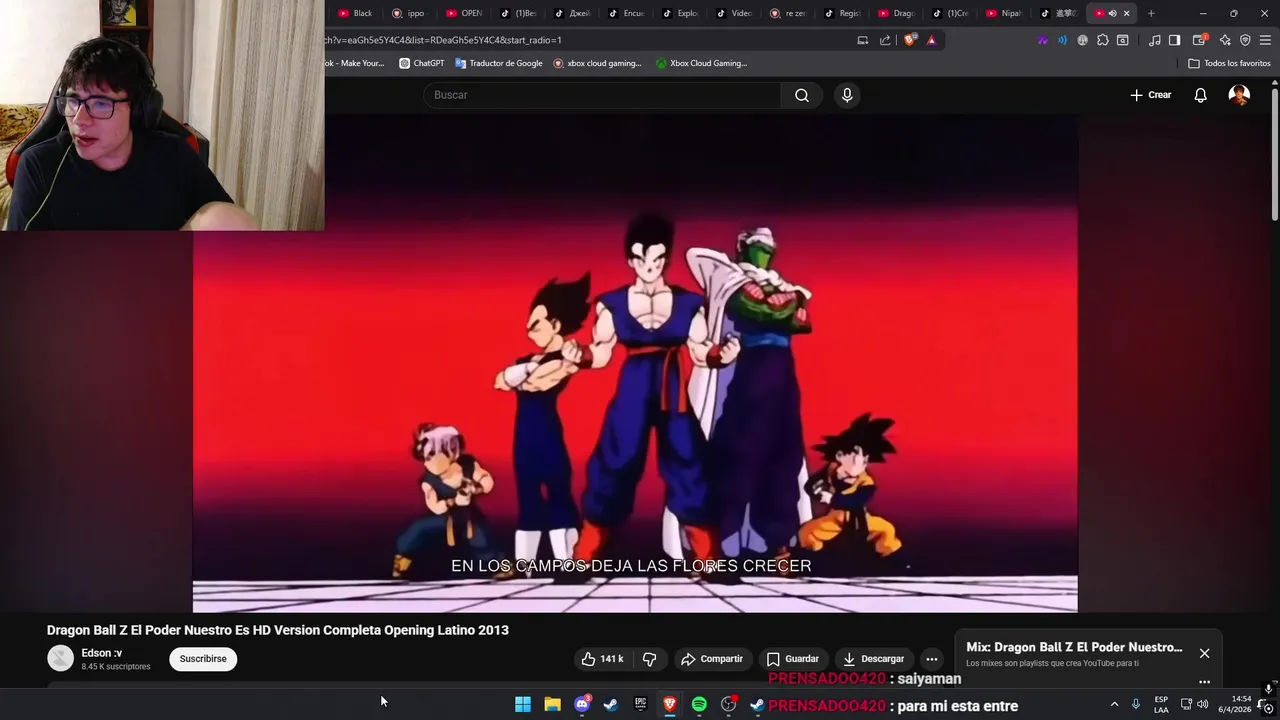Click the taskbar microphone tray icon
This screenshot has width=1280, height=720.
1136,704
